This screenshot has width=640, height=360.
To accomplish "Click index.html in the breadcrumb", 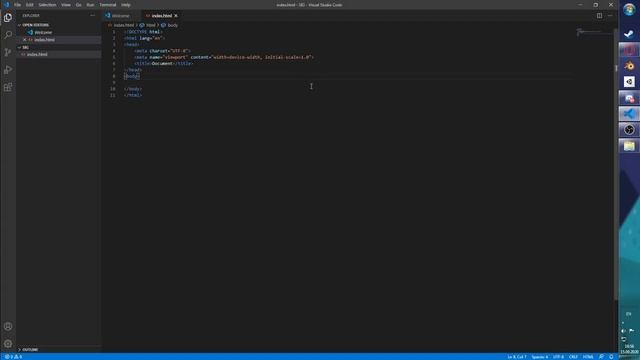I will [124, 25].
